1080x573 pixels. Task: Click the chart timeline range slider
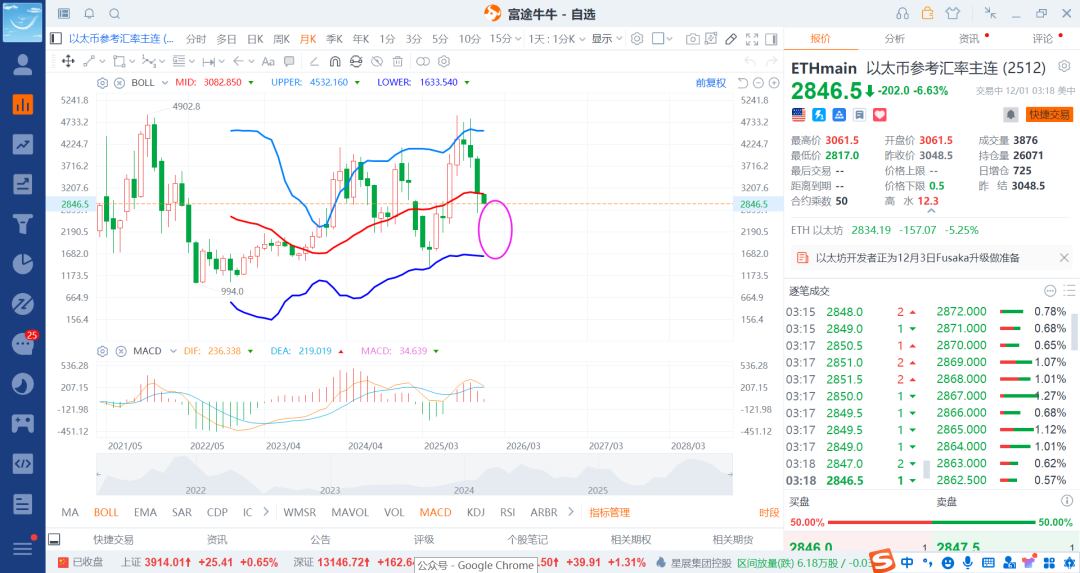click(x=400, y=475)
